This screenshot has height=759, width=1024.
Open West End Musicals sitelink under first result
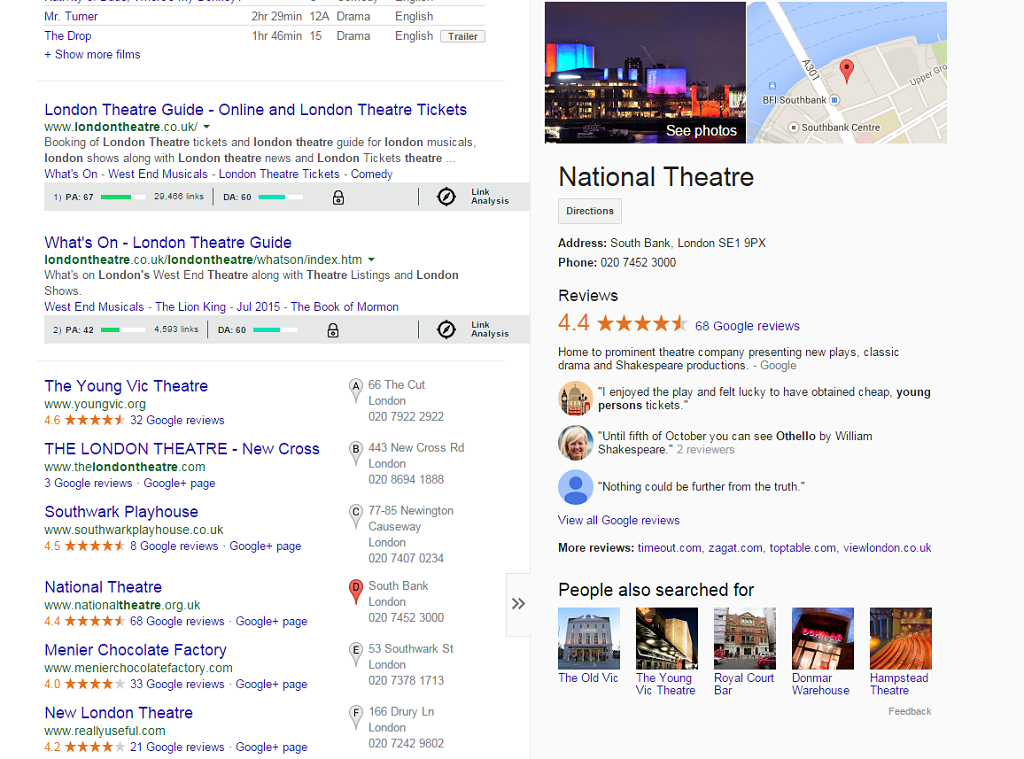(157, 174)
